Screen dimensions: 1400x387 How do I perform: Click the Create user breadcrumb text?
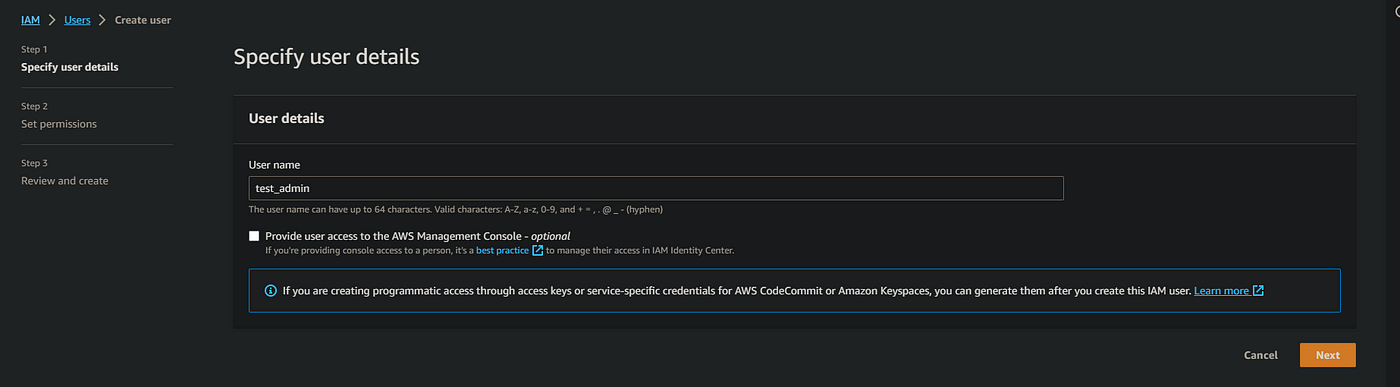pyautogui.click(x=145, y=20)
